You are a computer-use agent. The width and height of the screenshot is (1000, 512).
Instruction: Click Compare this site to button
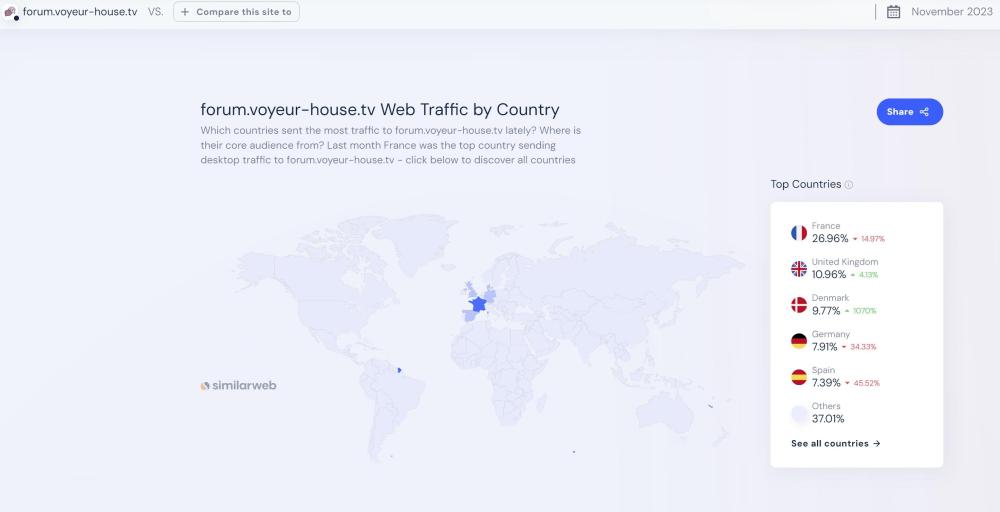[236, 12]
